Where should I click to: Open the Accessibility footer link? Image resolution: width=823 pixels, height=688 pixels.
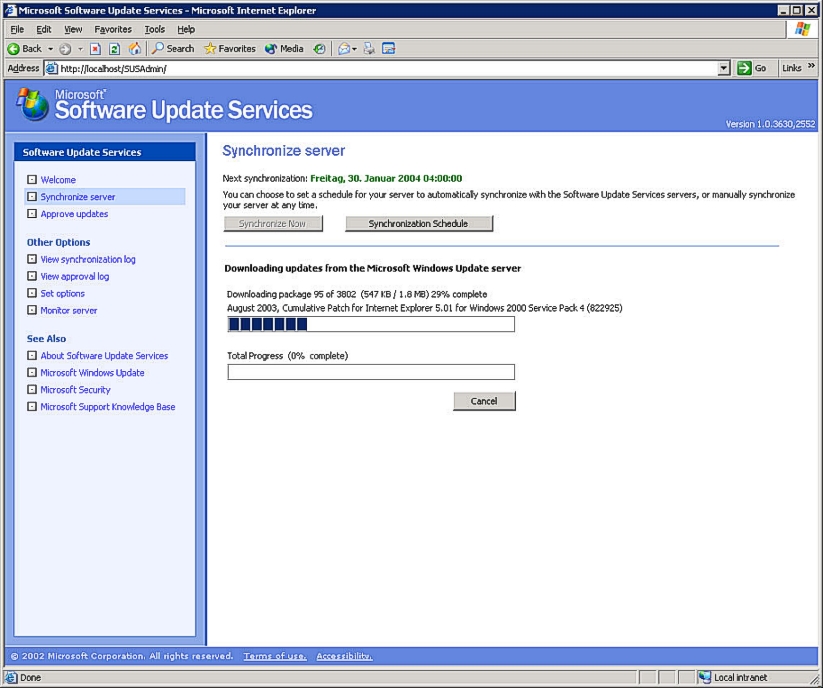(344, 656)
